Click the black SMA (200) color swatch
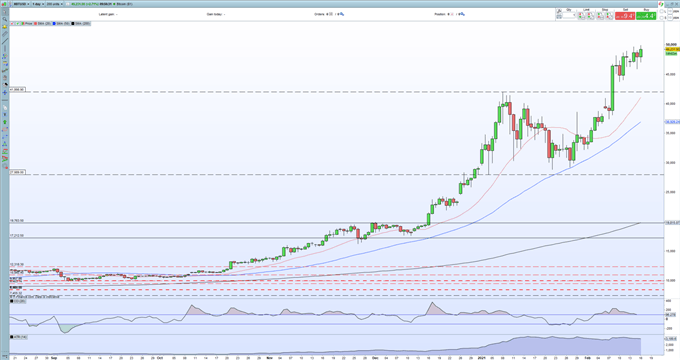Screen dimensions: 680x360 pos(73,23)
